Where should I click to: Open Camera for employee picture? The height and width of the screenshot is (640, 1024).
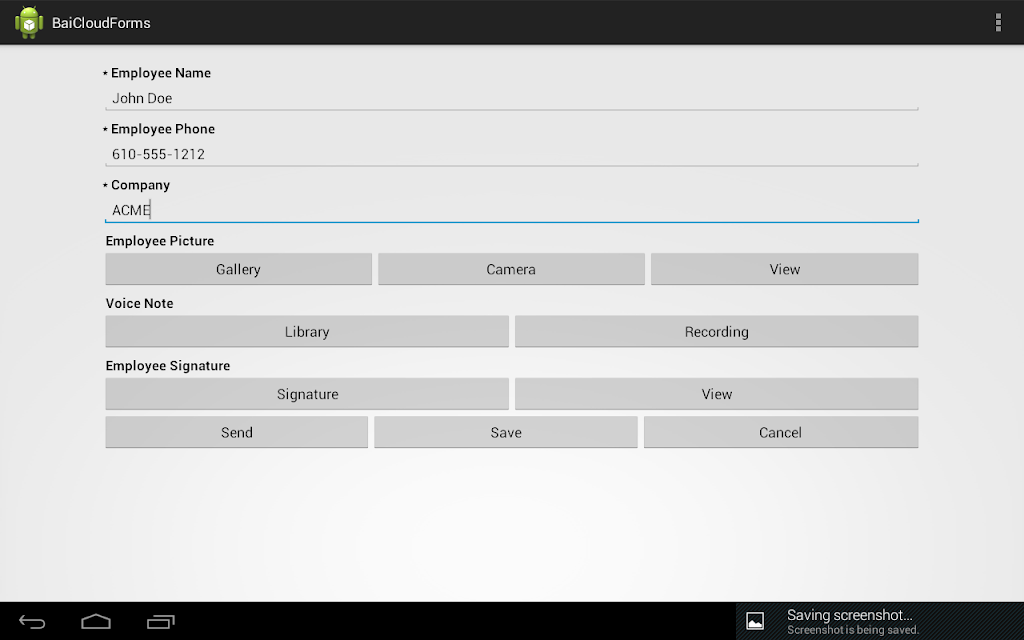[x=511, y=269]
